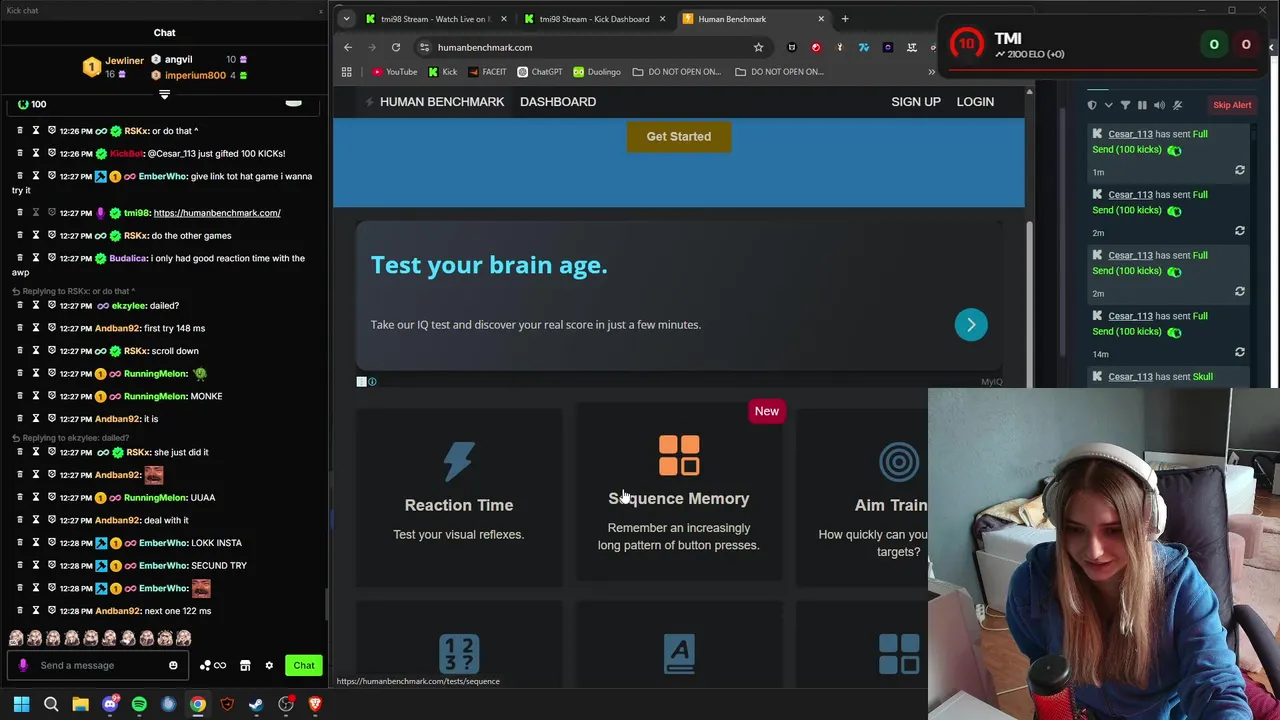Expand the bookmarks overflow chevron
Image resolution: width=1280 pixels, height=720 pixels.
931,72
